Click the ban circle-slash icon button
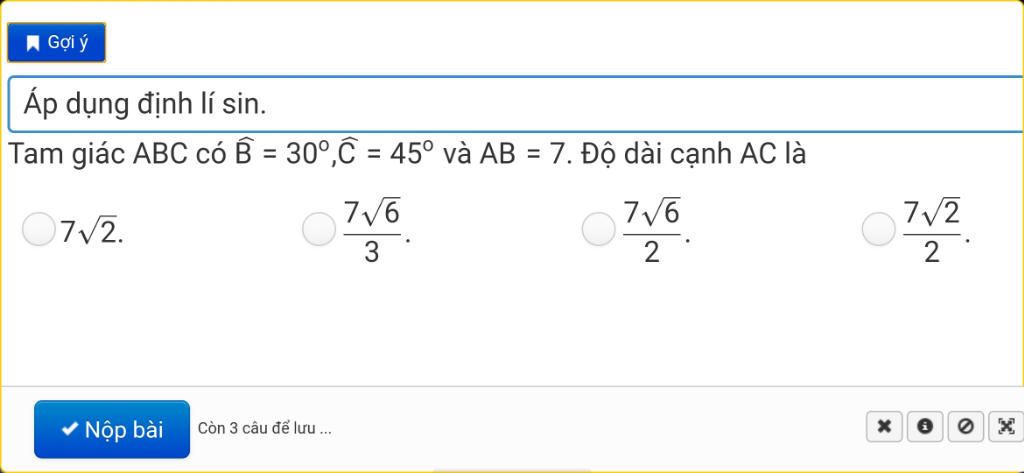Image resolution: width=1024 pixels, height=473 pixels. click(965, 427)
